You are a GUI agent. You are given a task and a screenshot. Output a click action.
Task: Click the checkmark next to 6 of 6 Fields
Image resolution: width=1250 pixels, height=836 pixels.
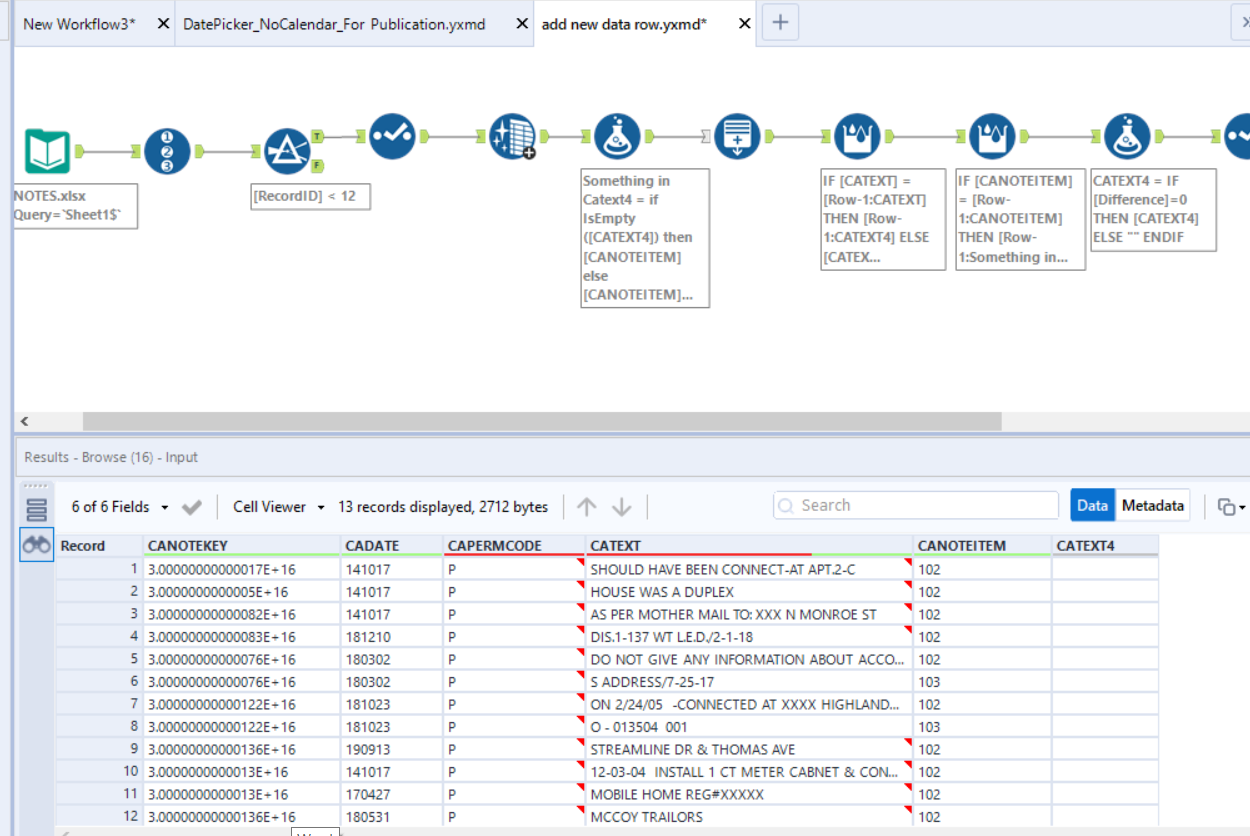point(192,507)
